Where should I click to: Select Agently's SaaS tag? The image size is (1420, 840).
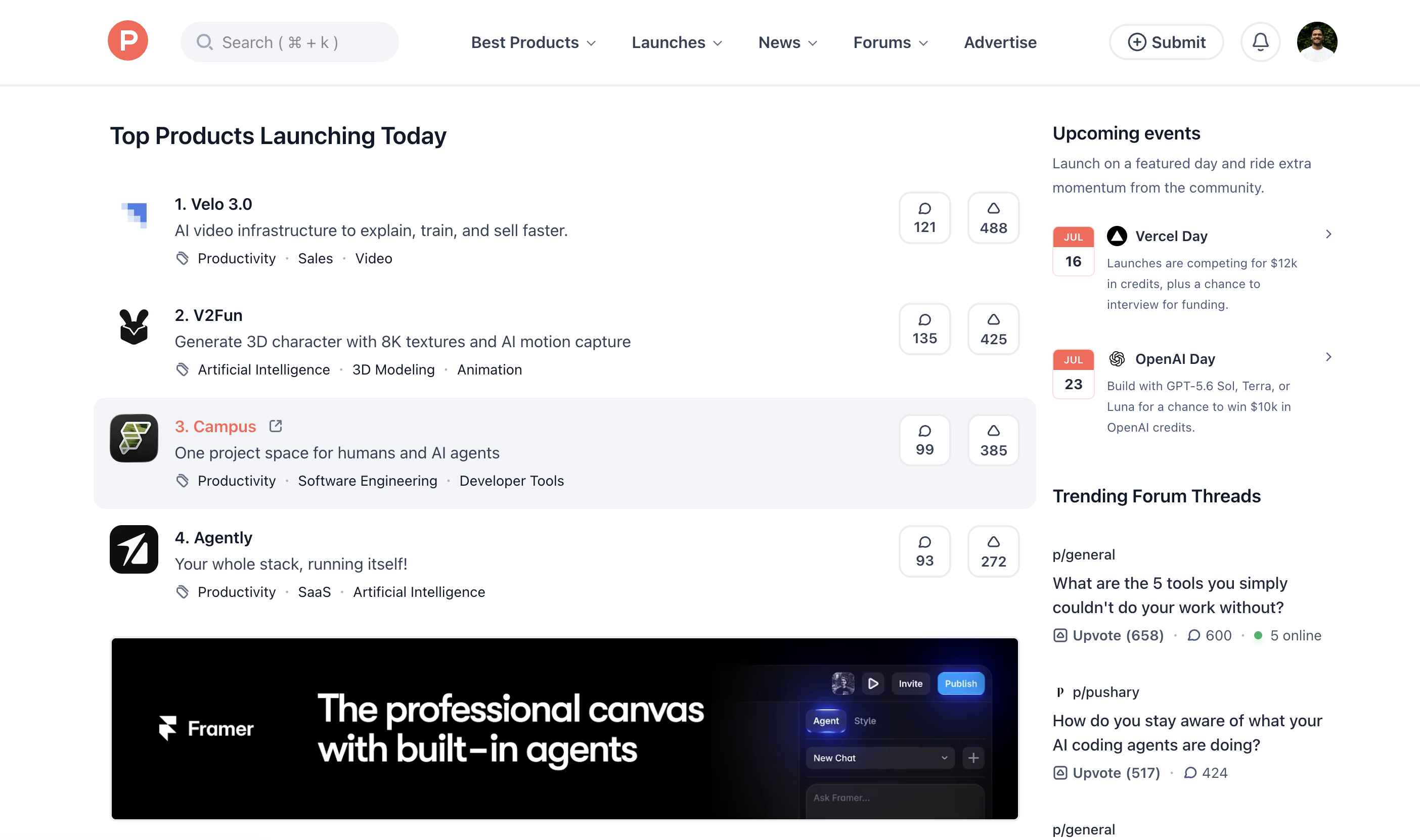314,591
